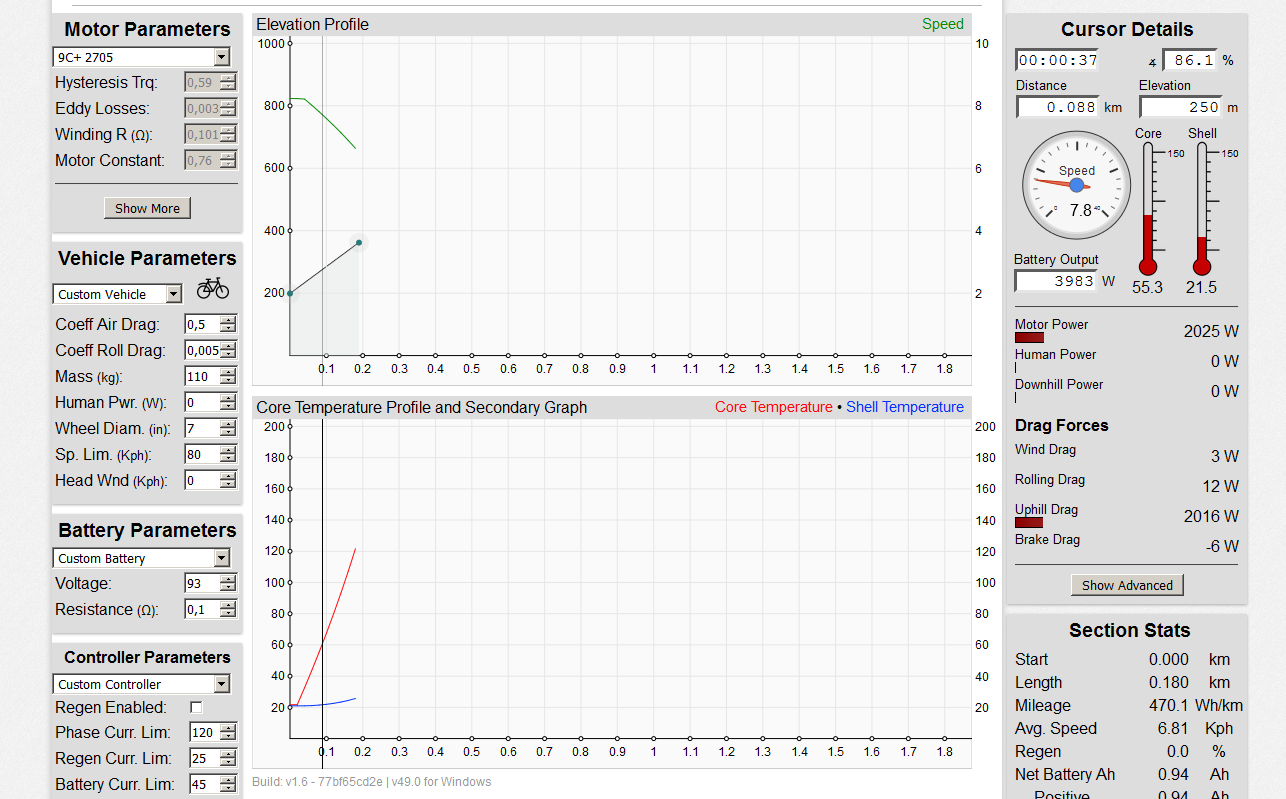Viewport: 1286px width, 799px height.
Task: Open the Custom Battery dropdown
Action: pyautogui.click(x=141, y=558)
